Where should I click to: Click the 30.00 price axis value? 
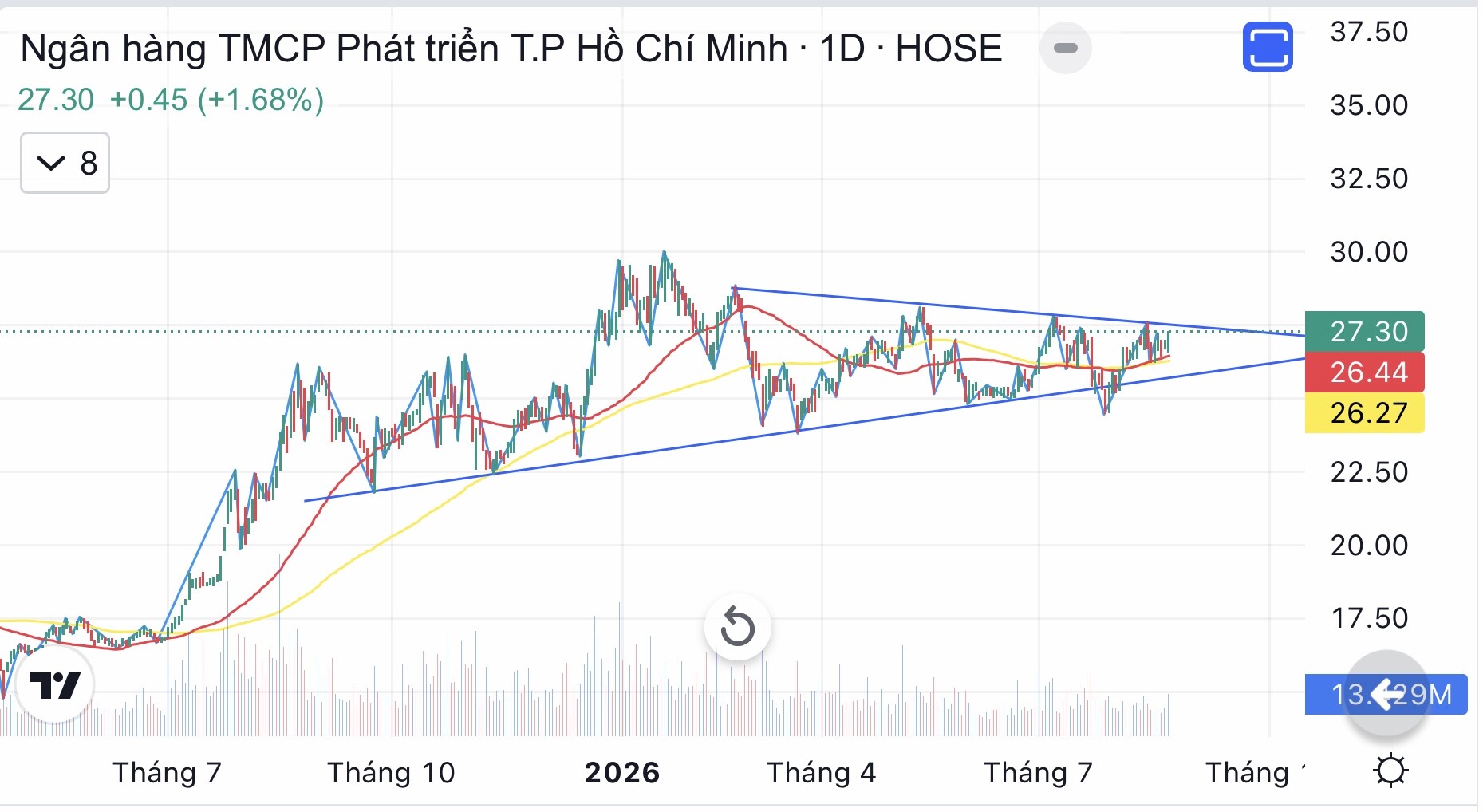coord(1369,252)
